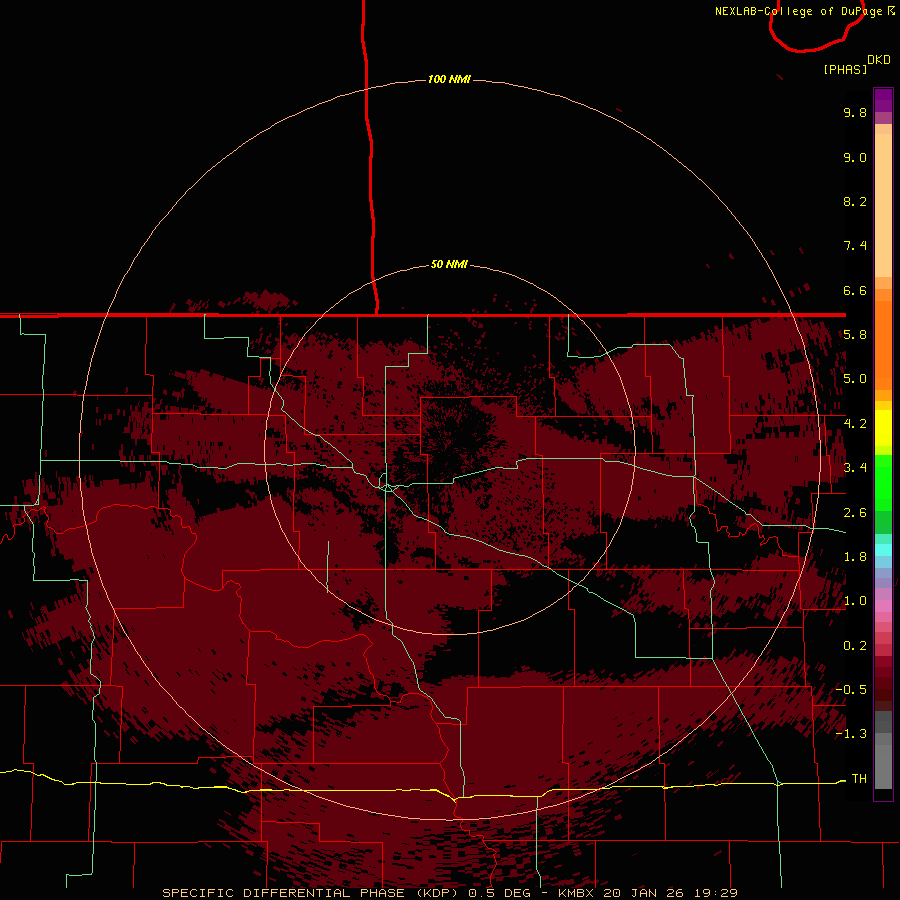Click the 9.0 value on the color scale
Image resolution: width=900 pixels, height=900 pixels.
[855, 157]
